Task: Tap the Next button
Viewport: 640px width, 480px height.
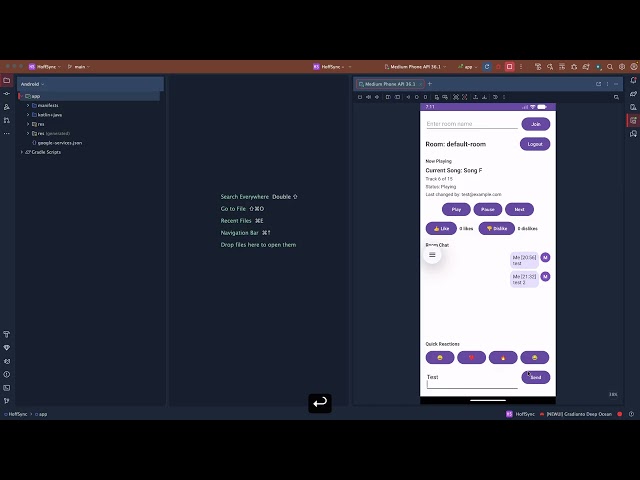Action: point(519,209)
